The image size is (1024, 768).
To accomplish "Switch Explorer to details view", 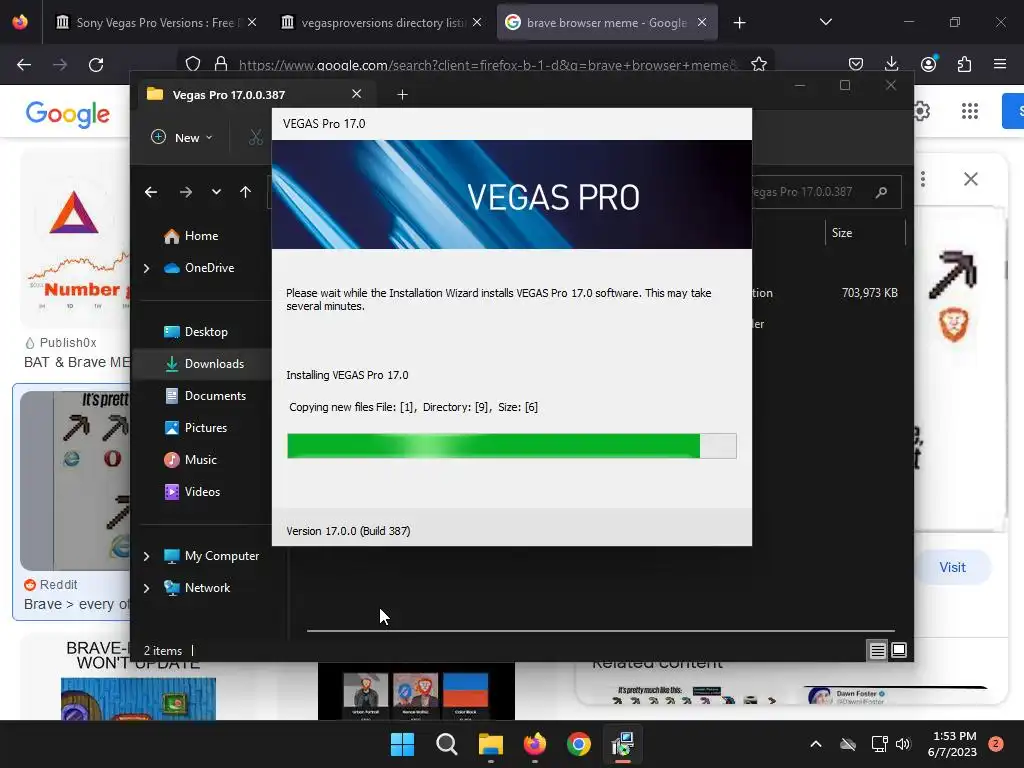I will click(877, 650).
